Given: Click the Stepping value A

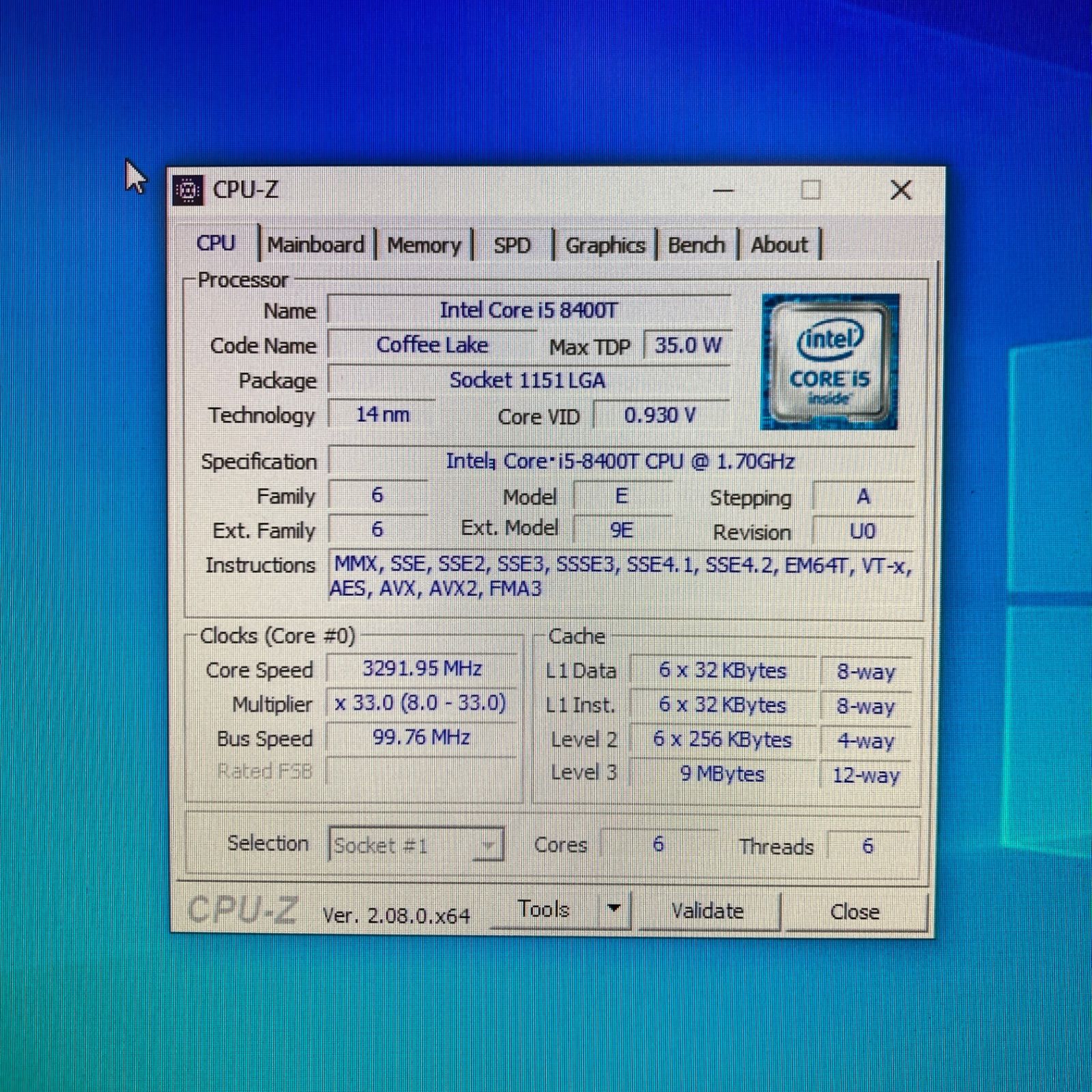Looking at the screenshot, I should point(863,497).
